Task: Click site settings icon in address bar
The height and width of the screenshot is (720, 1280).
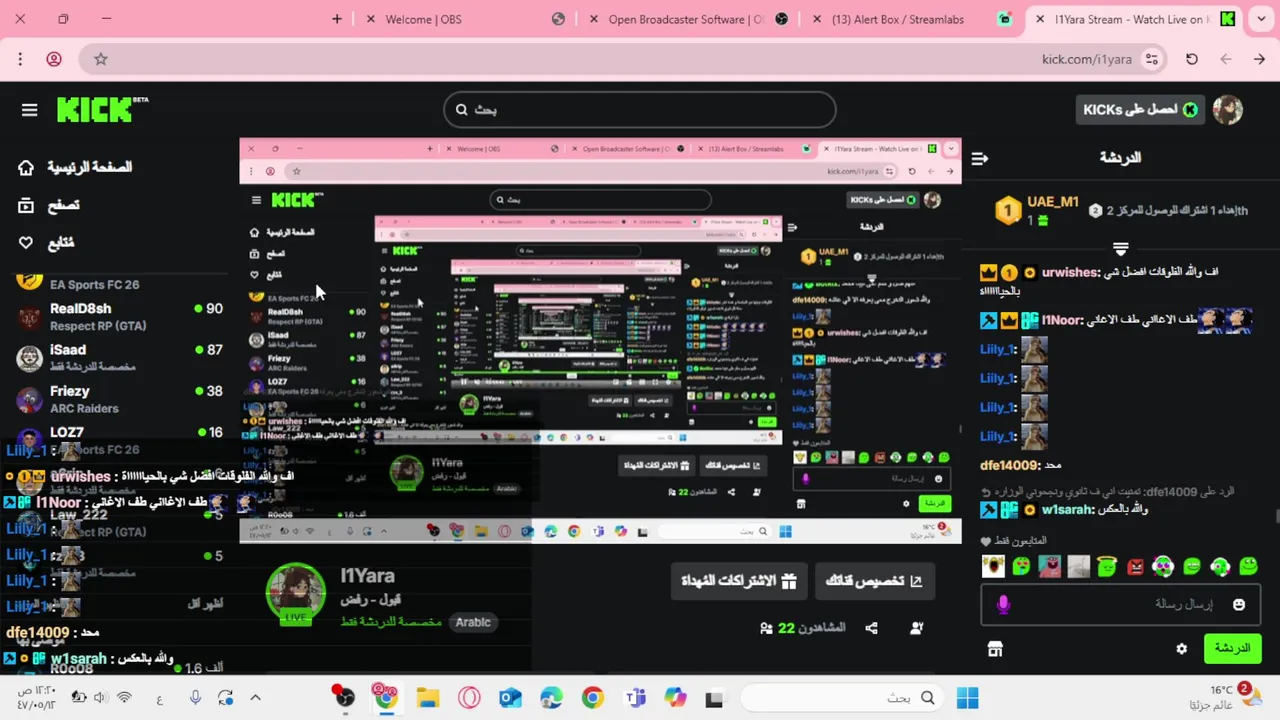Action: point(1152,59)
